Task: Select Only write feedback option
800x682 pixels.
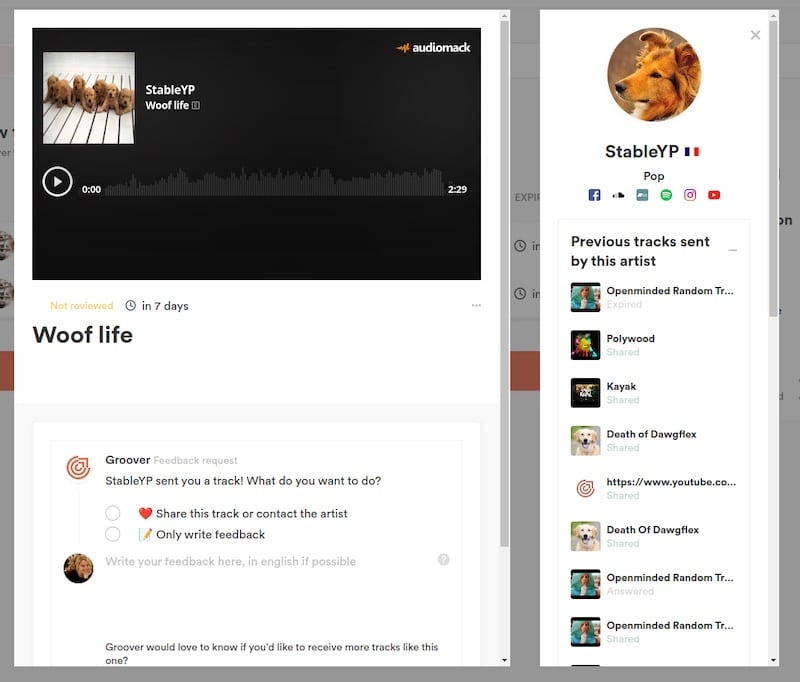Action: point(113,534)
